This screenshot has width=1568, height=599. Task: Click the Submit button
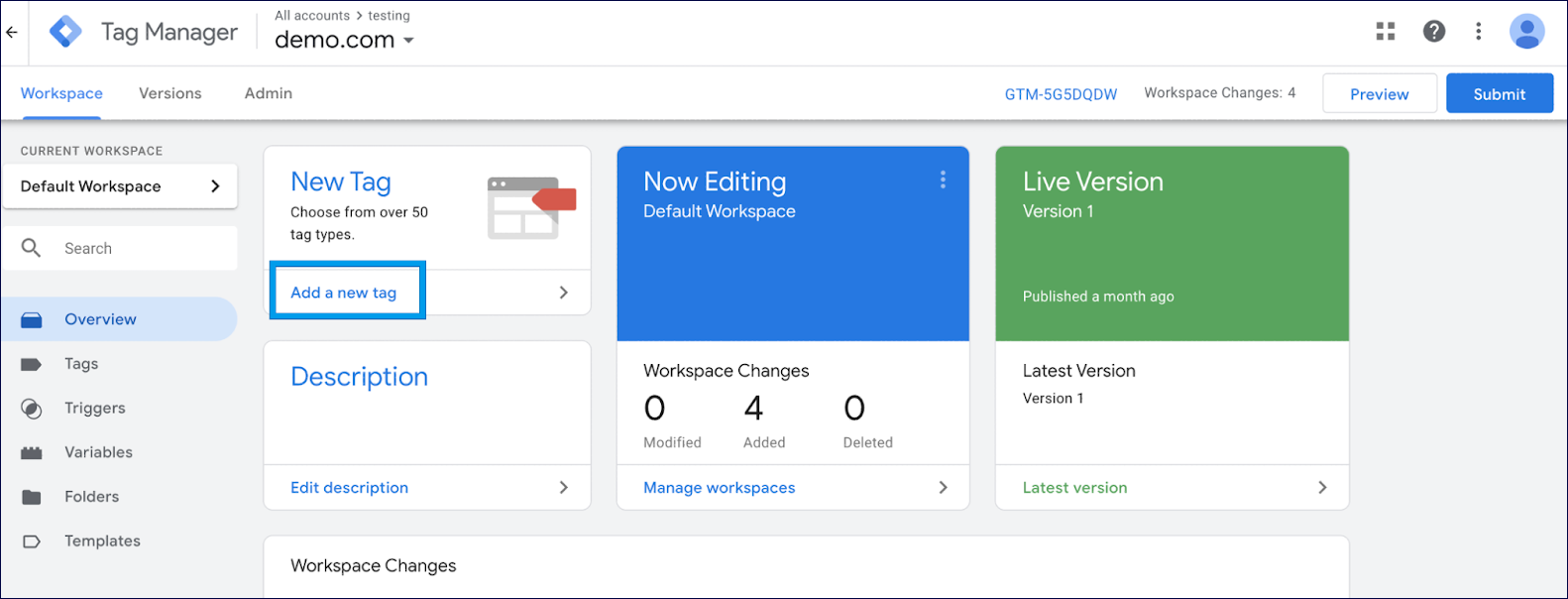(1499, 94)
